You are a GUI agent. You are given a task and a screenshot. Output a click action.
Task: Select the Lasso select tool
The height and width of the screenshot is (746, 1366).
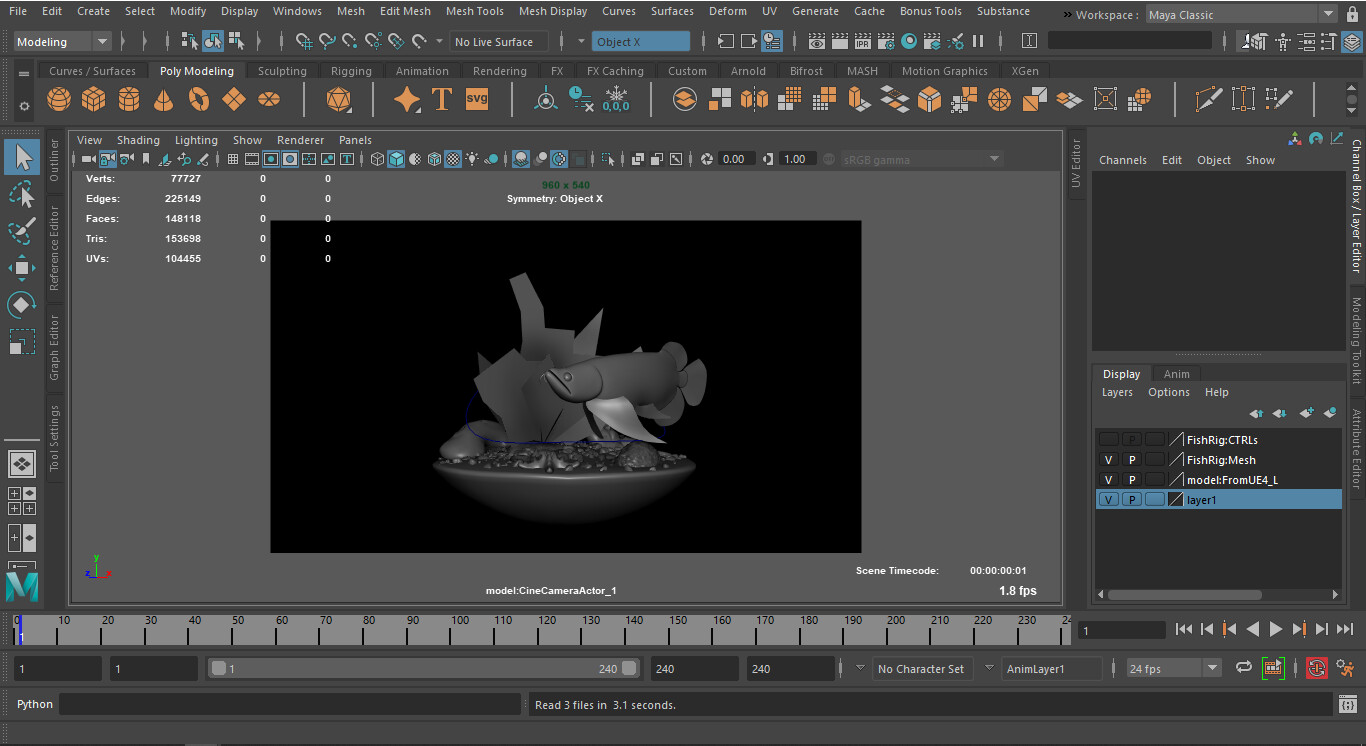click(x=22, y=194)
